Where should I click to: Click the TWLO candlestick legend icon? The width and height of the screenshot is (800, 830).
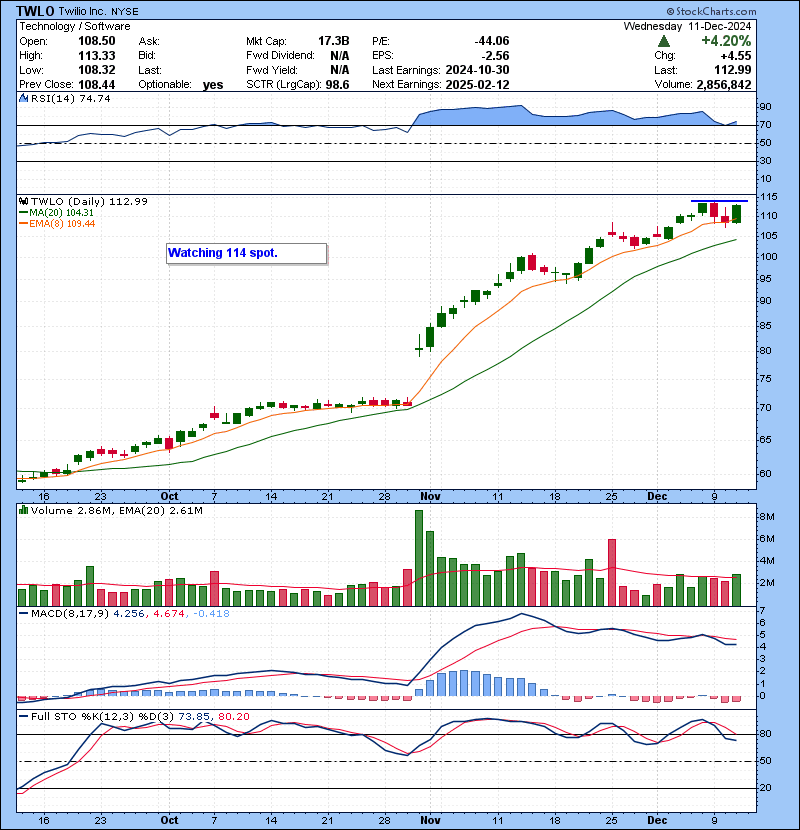click(23, 201)
